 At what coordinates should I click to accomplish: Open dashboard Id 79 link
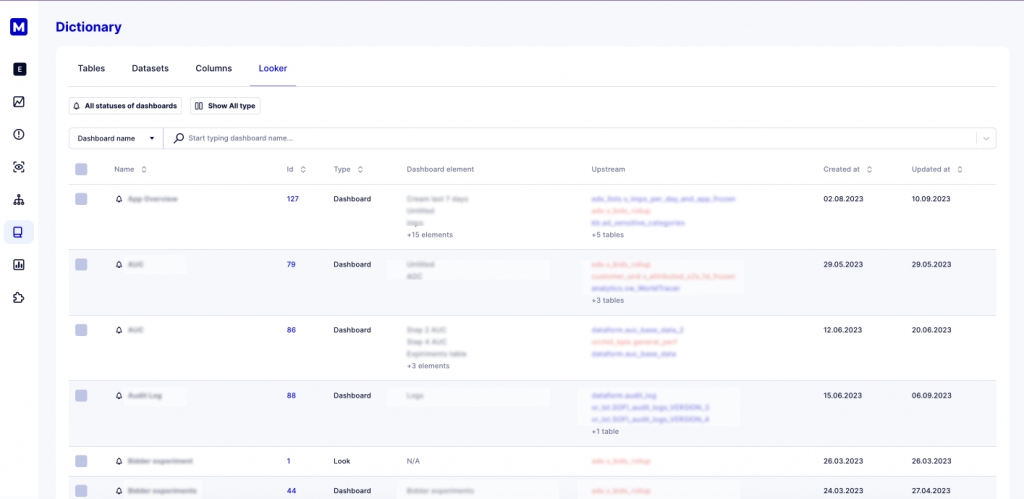pyautogui.click(x=291, y=264)
